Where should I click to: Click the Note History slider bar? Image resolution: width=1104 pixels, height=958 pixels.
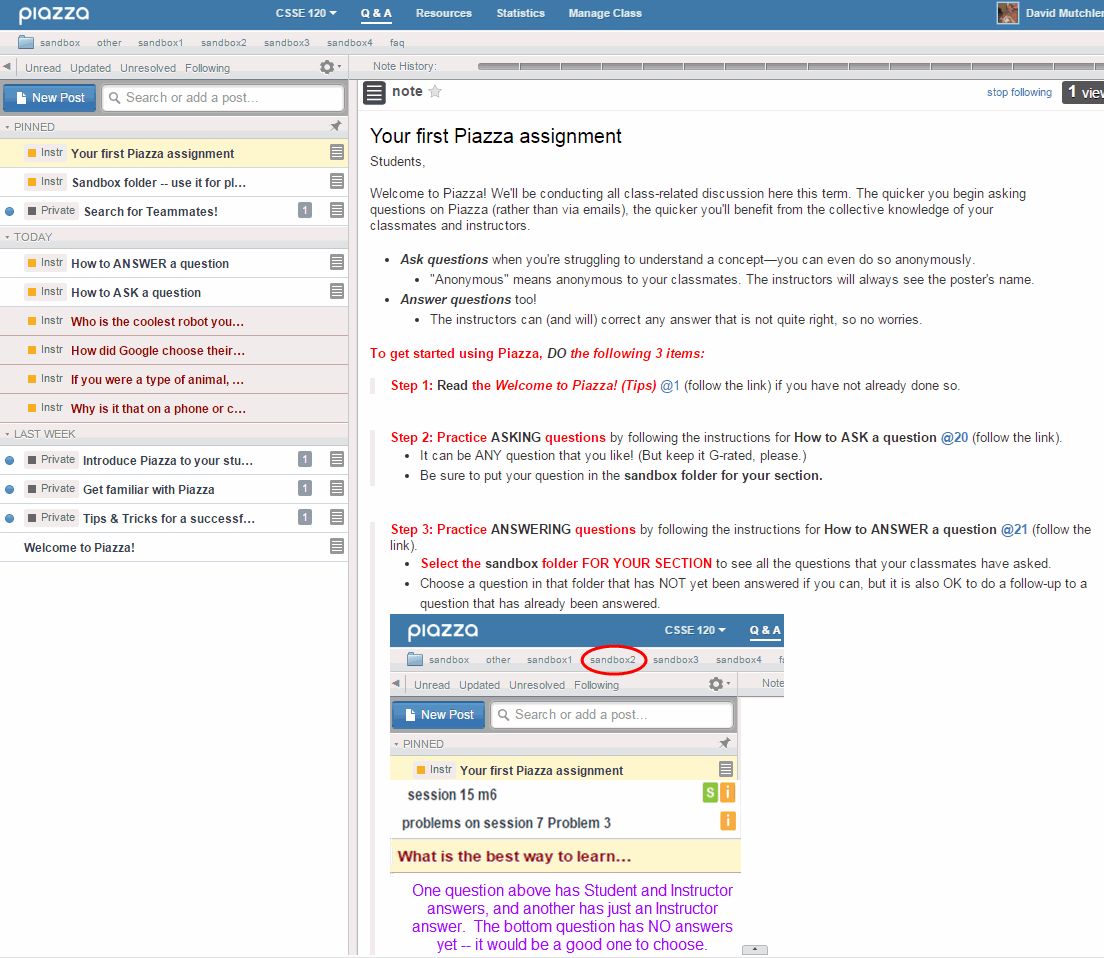tap(791, 66)
